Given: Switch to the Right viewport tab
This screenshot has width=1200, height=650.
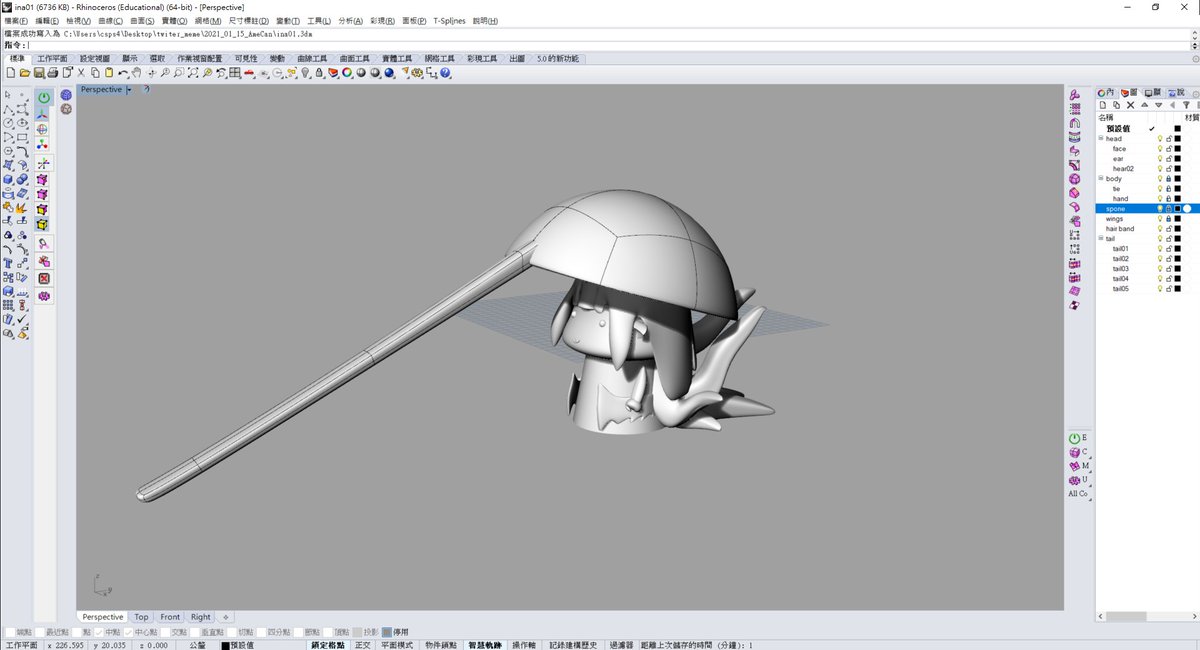Looking at the screenshot, I should pyautogui.click(x=201, y=617).
